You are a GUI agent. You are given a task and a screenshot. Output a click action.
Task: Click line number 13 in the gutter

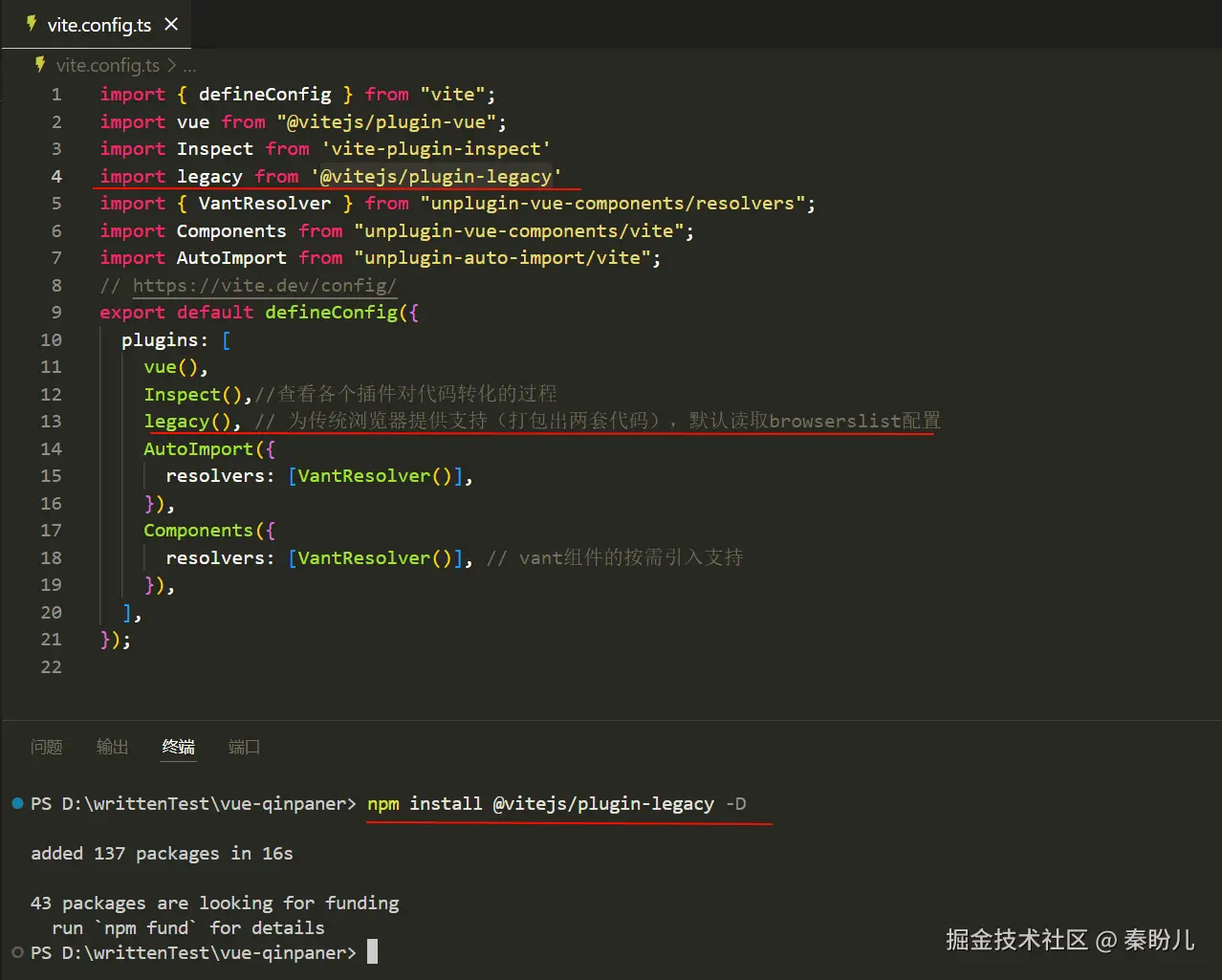click(51, 422)
